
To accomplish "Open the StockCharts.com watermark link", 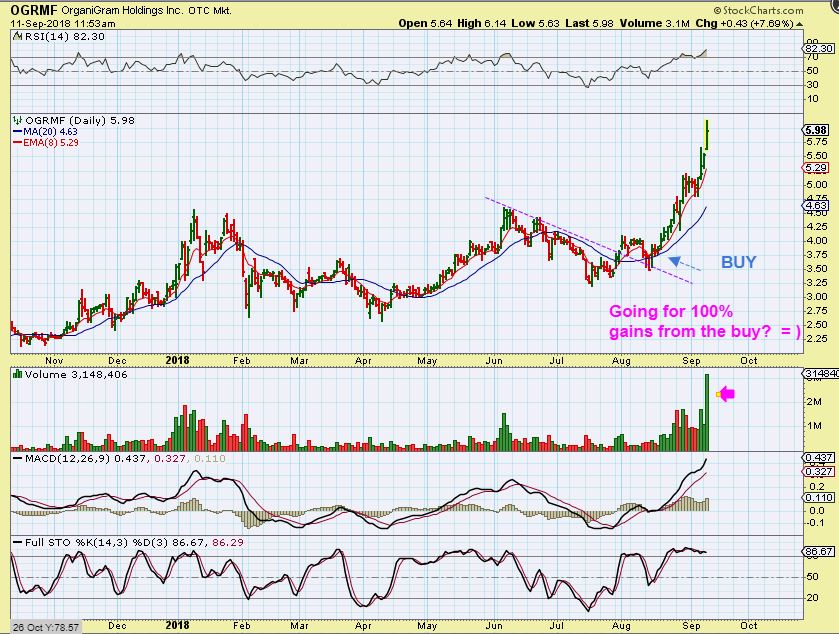I will [758, 10].
